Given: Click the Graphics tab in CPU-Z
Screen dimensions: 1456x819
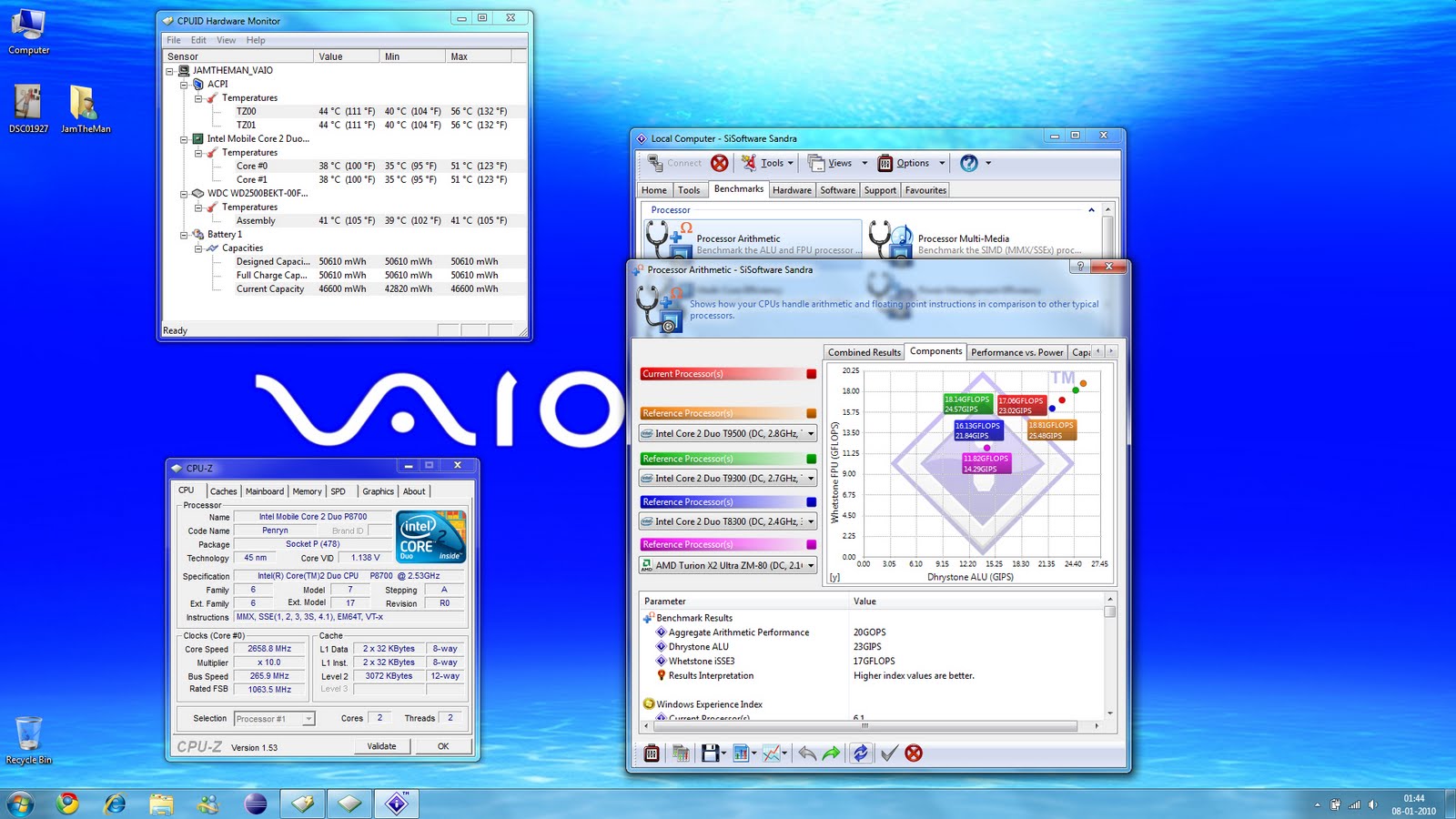Looking at the screenshot, I should pos(378,491).
